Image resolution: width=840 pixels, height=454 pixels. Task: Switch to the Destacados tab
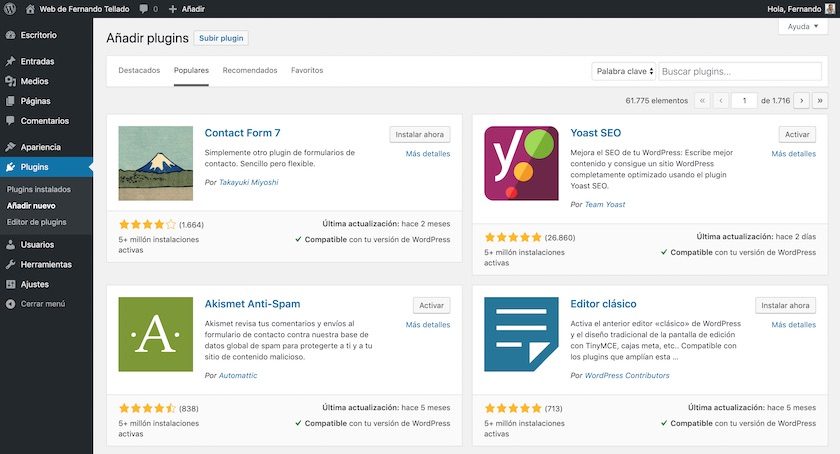coord(139,70)
